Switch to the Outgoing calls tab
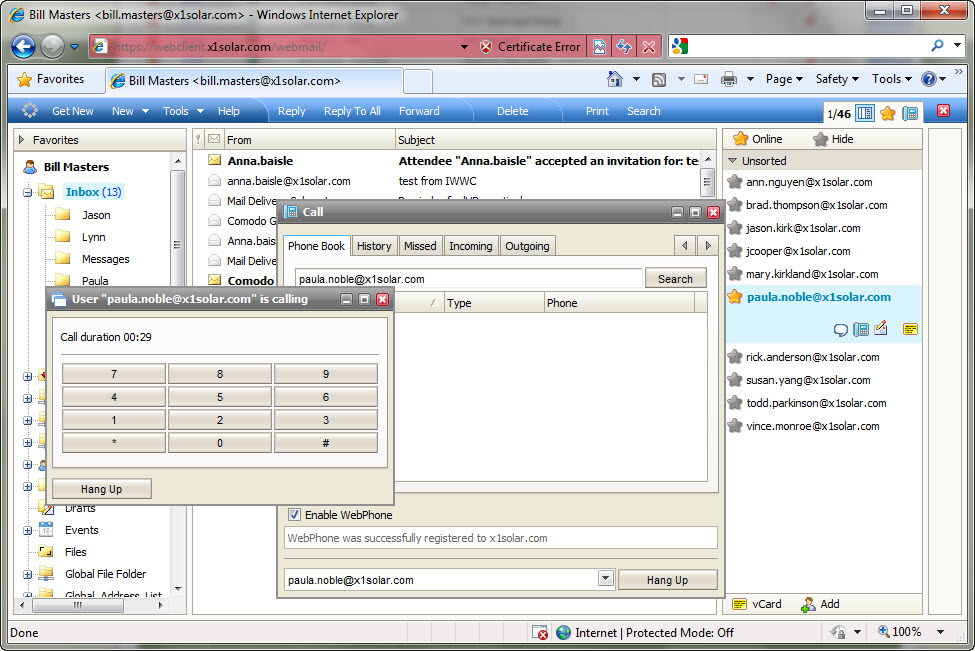The image size is (975, 651). (x=527, y=246)
